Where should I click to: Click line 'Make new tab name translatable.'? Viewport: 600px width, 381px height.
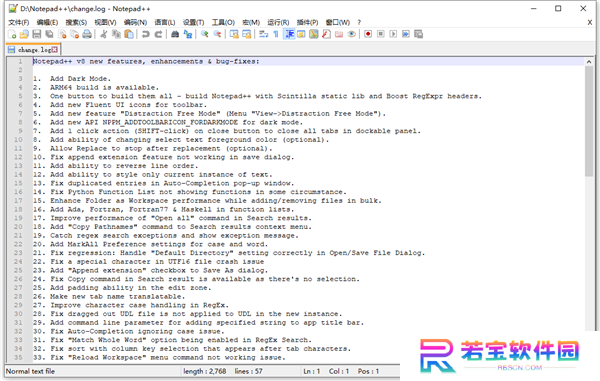pyautogui.click(x=117, y=296)
